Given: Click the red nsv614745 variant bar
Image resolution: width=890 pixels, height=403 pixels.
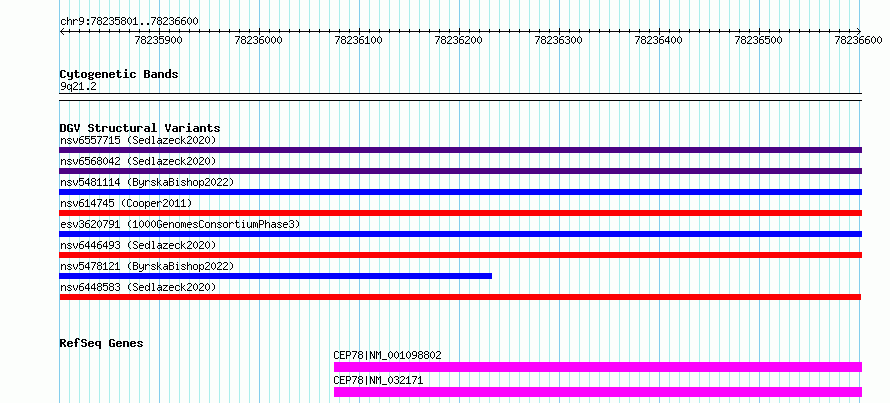Looking at the screenshot, I should click(x=460, y=213).
